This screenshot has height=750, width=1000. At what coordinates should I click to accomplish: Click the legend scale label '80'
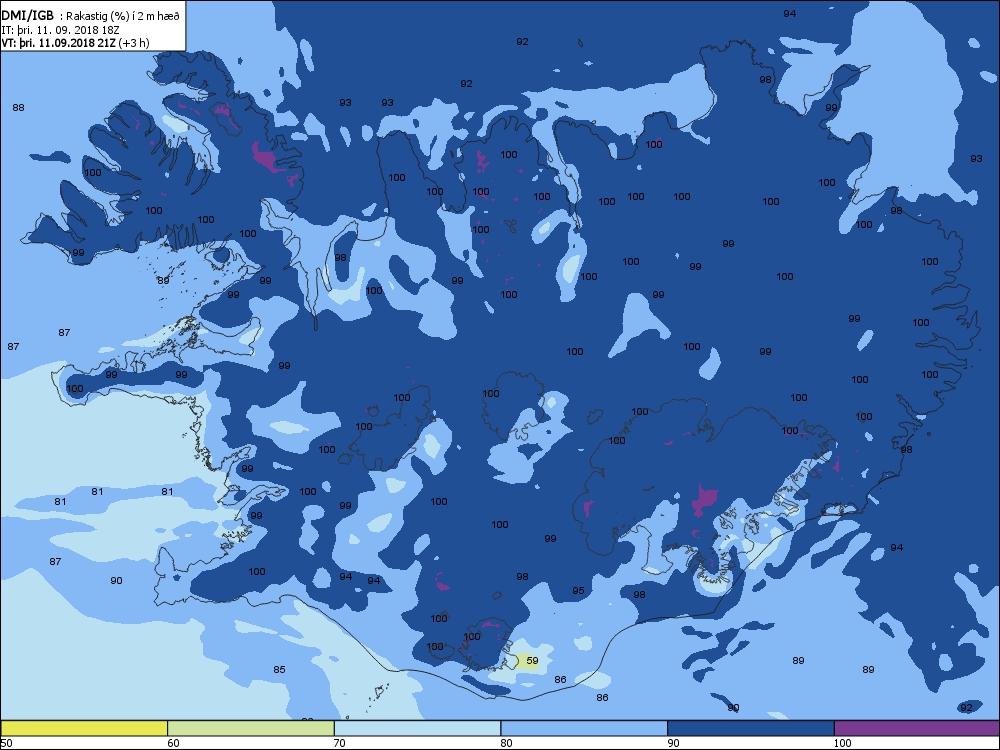point(506,743)
